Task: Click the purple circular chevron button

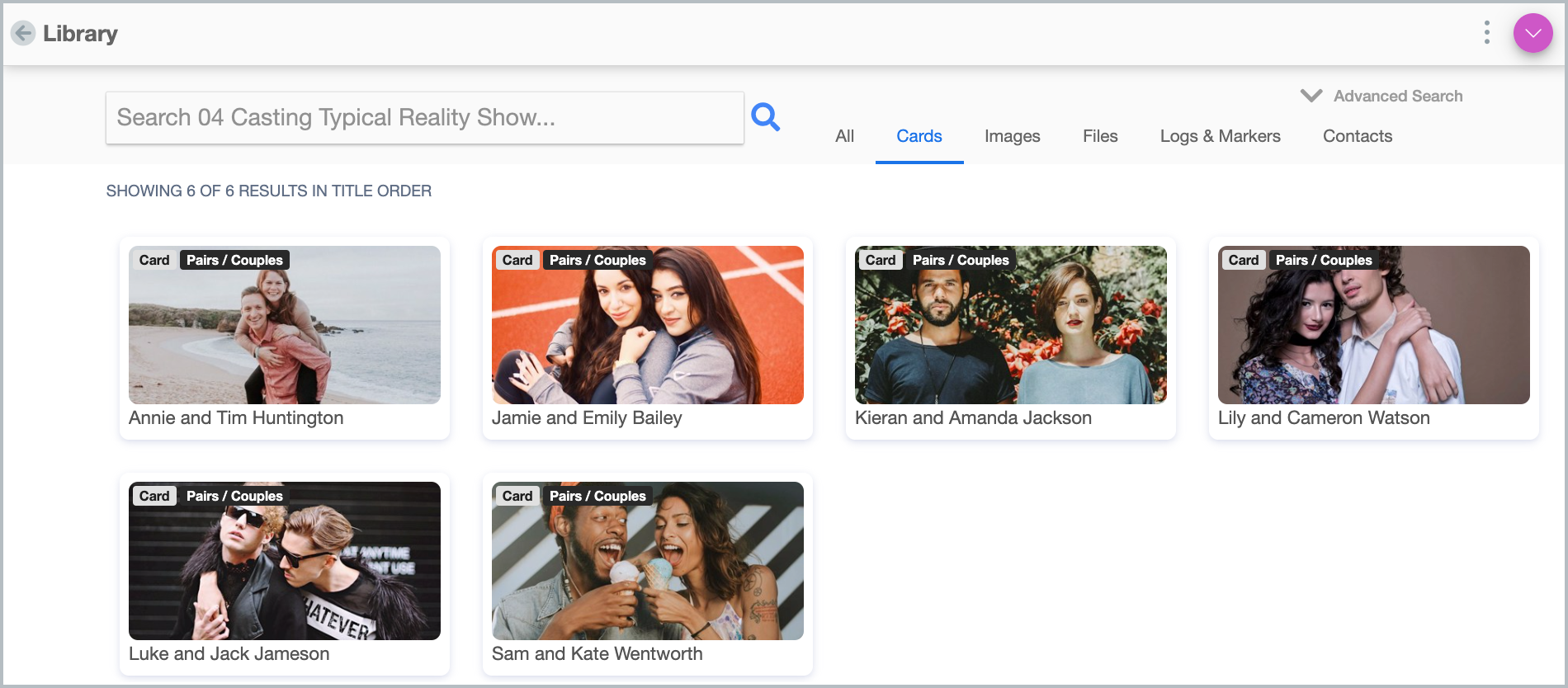Action: click(1533, 33)
